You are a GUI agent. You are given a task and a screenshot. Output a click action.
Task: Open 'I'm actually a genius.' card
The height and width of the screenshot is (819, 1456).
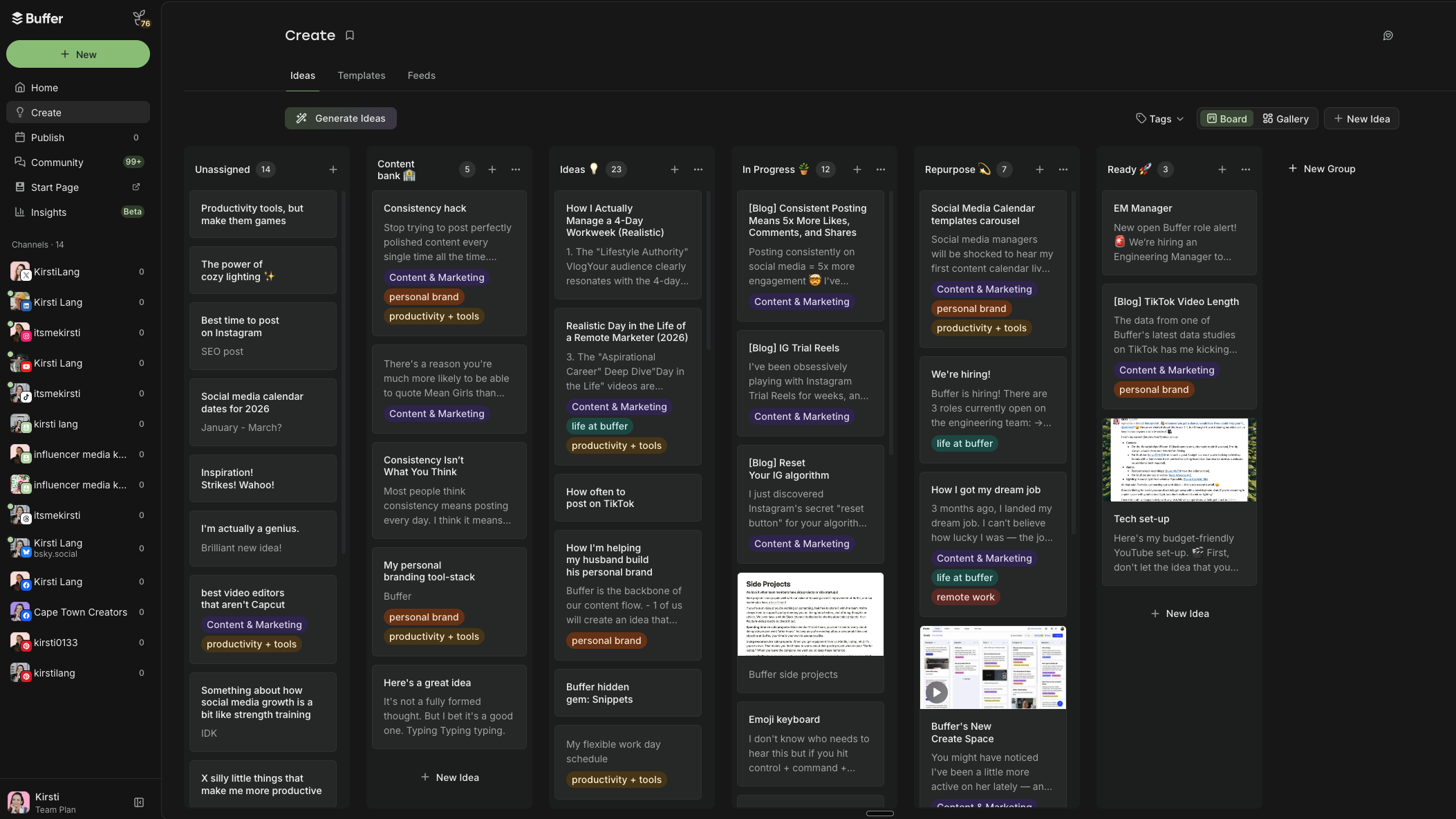pos(263,538)
